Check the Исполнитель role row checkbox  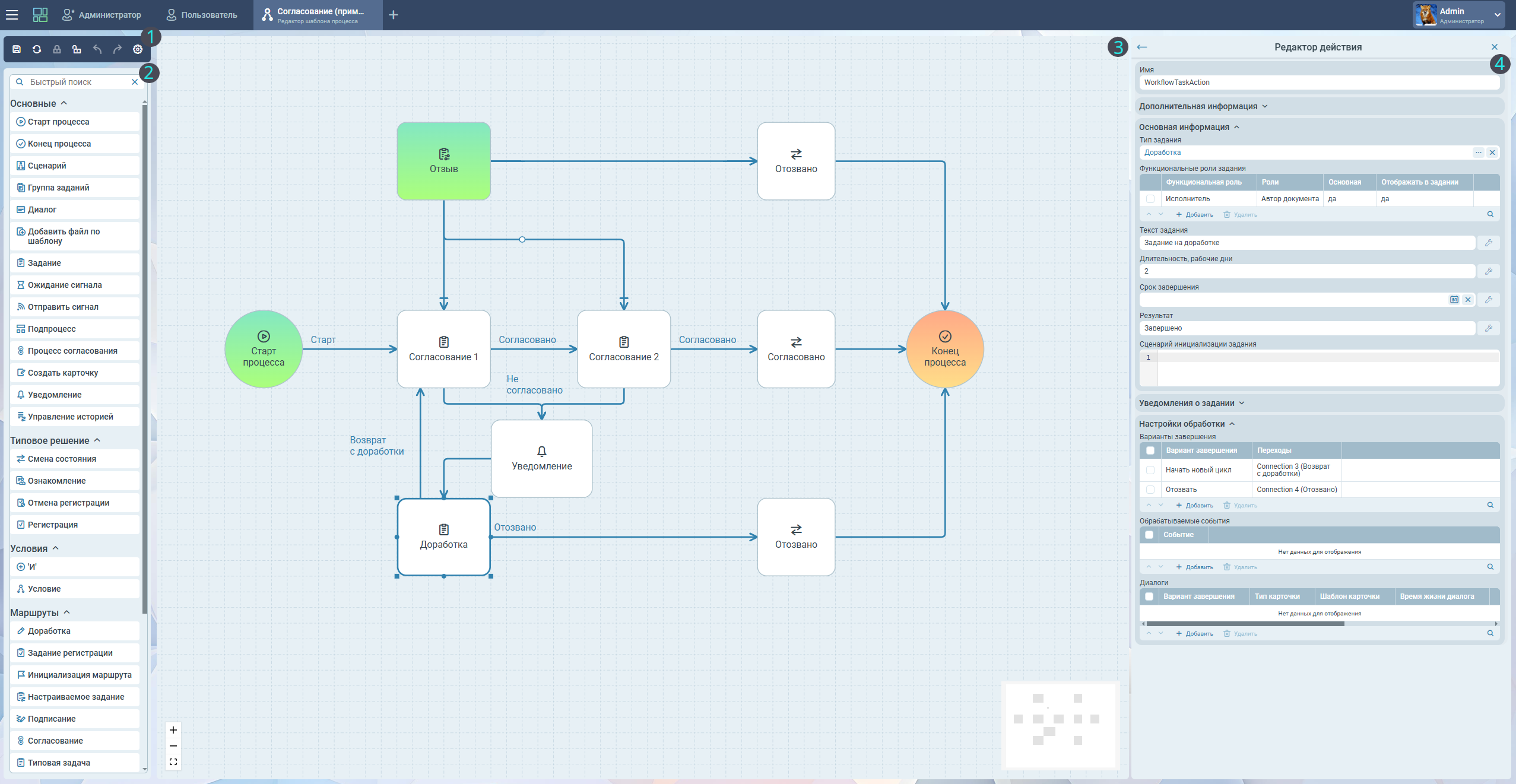1150,199
